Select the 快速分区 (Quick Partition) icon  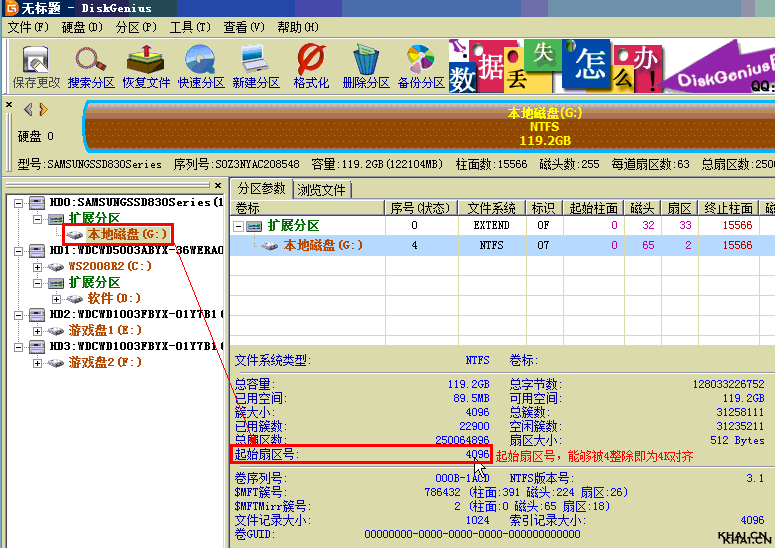click(201, 65)
